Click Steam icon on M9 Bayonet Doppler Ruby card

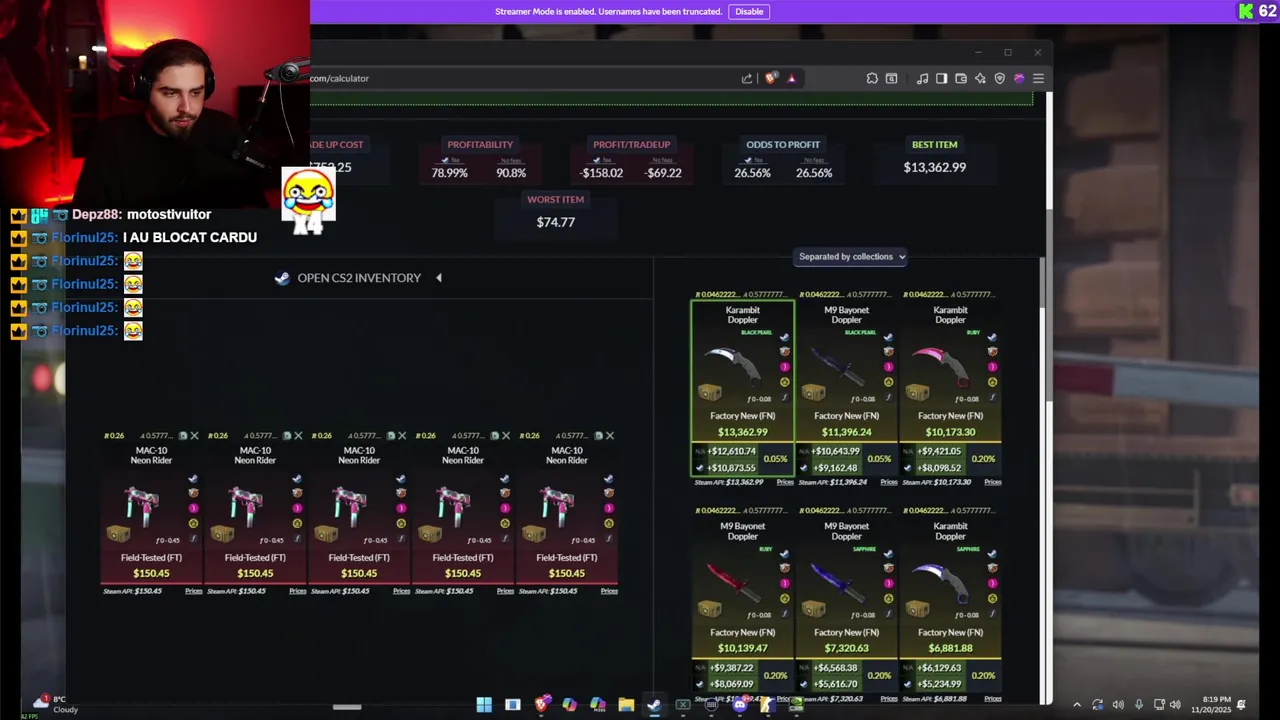[784, 554]
